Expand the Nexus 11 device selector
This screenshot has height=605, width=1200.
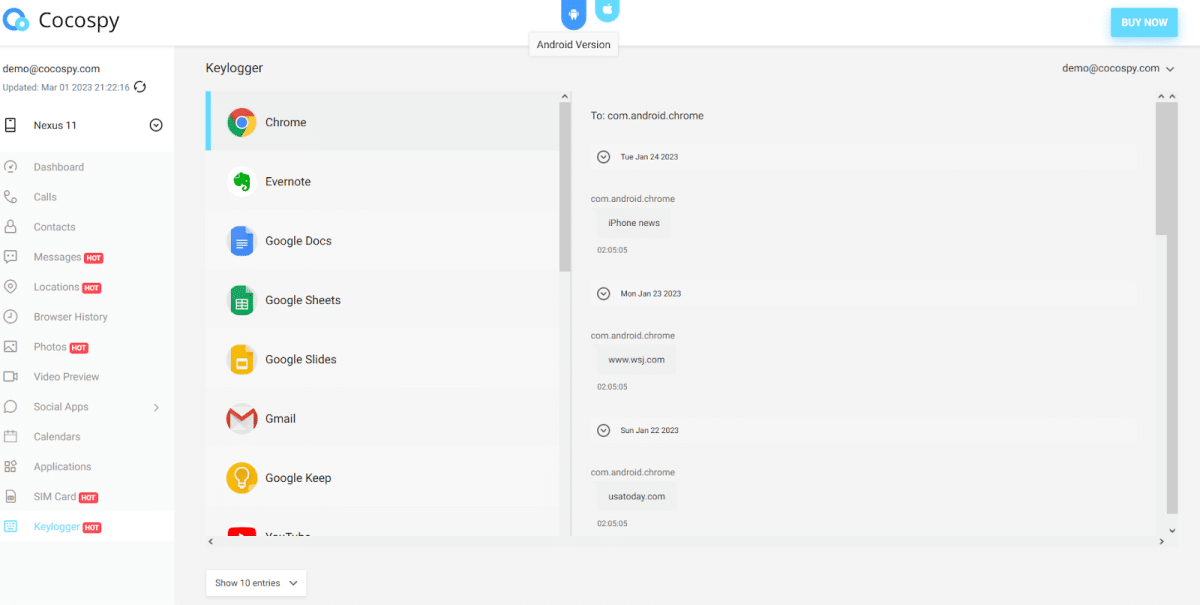click(x=156, y=124)
